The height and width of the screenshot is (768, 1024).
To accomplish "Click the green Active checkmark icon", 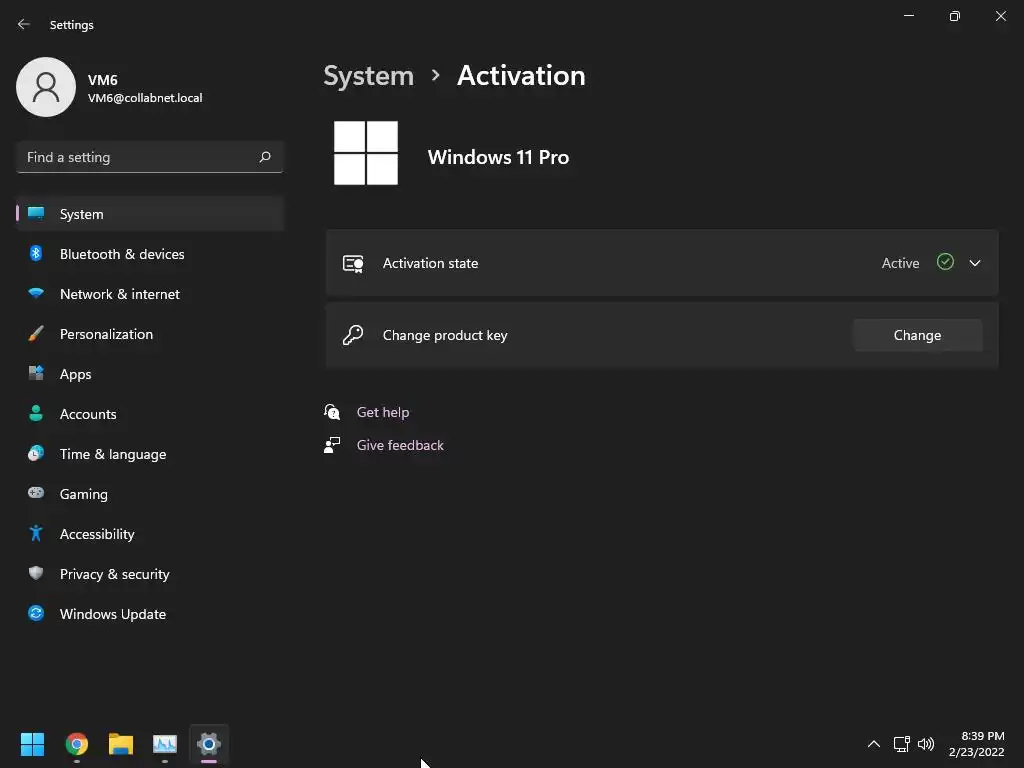I will [945, 262].
